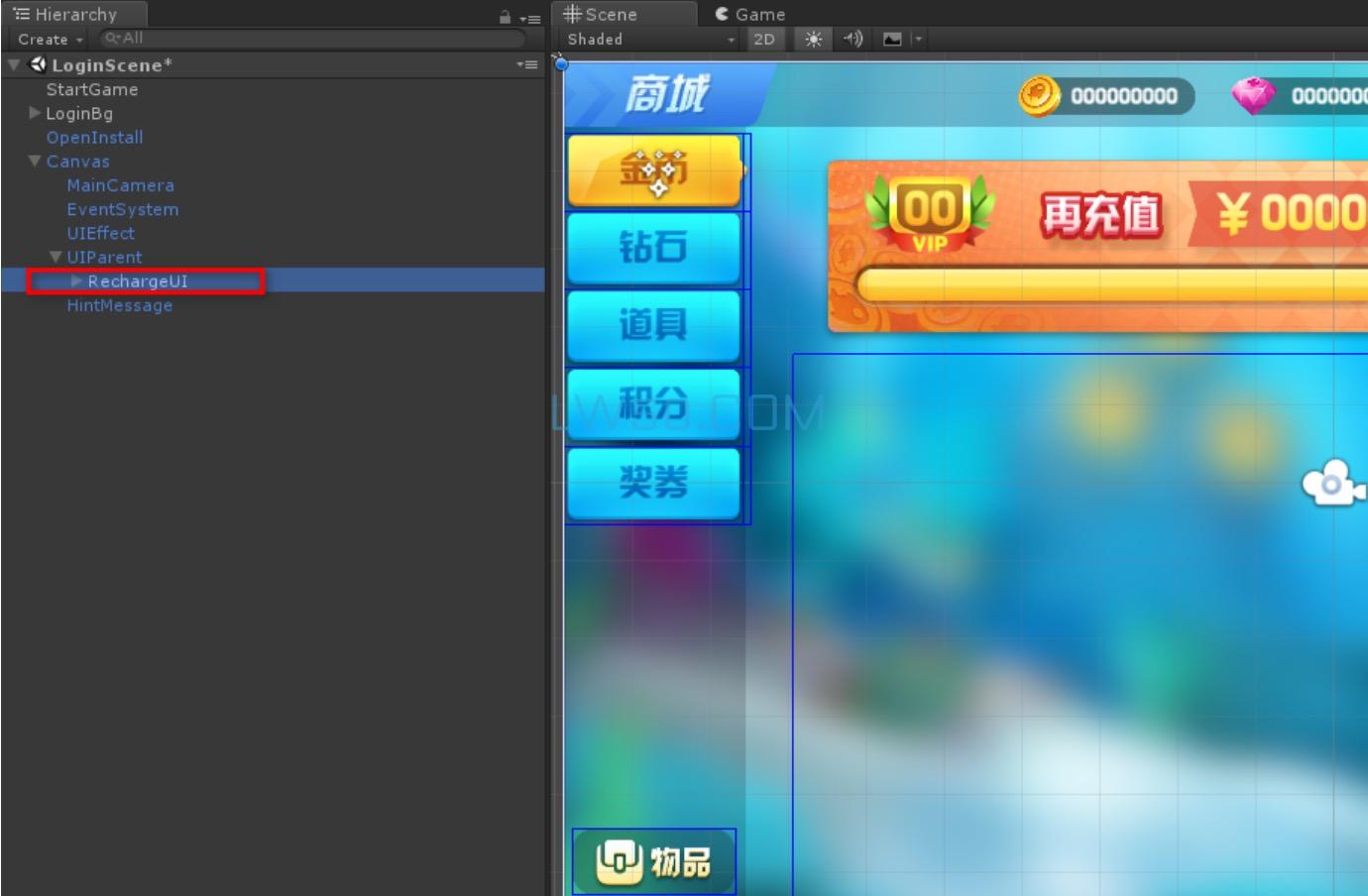
Task: Open the Hierarchy panel options menu icon
Action: (x=529, y=18)
